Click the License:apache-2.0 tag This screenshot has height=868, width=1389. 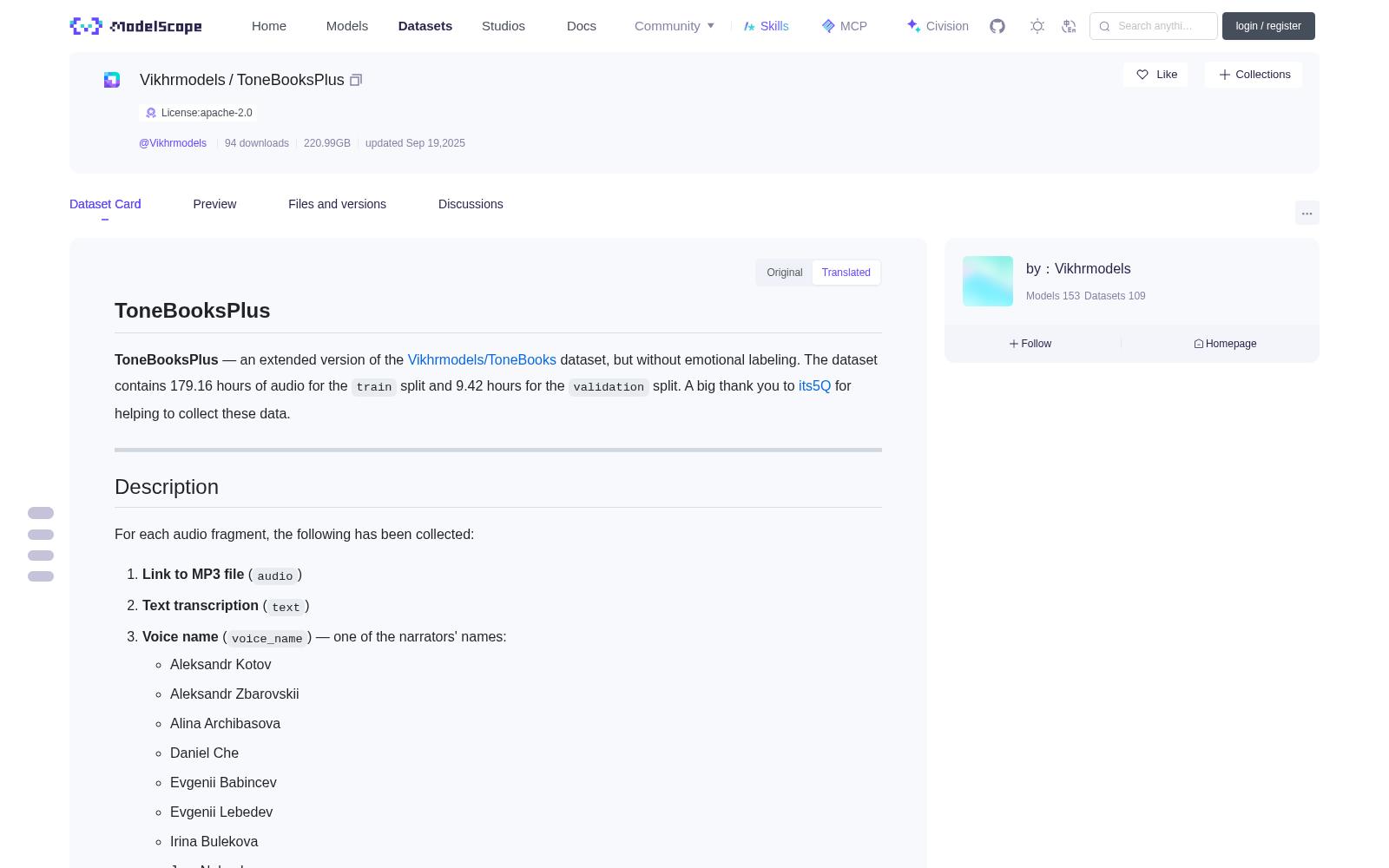point(199,113)
